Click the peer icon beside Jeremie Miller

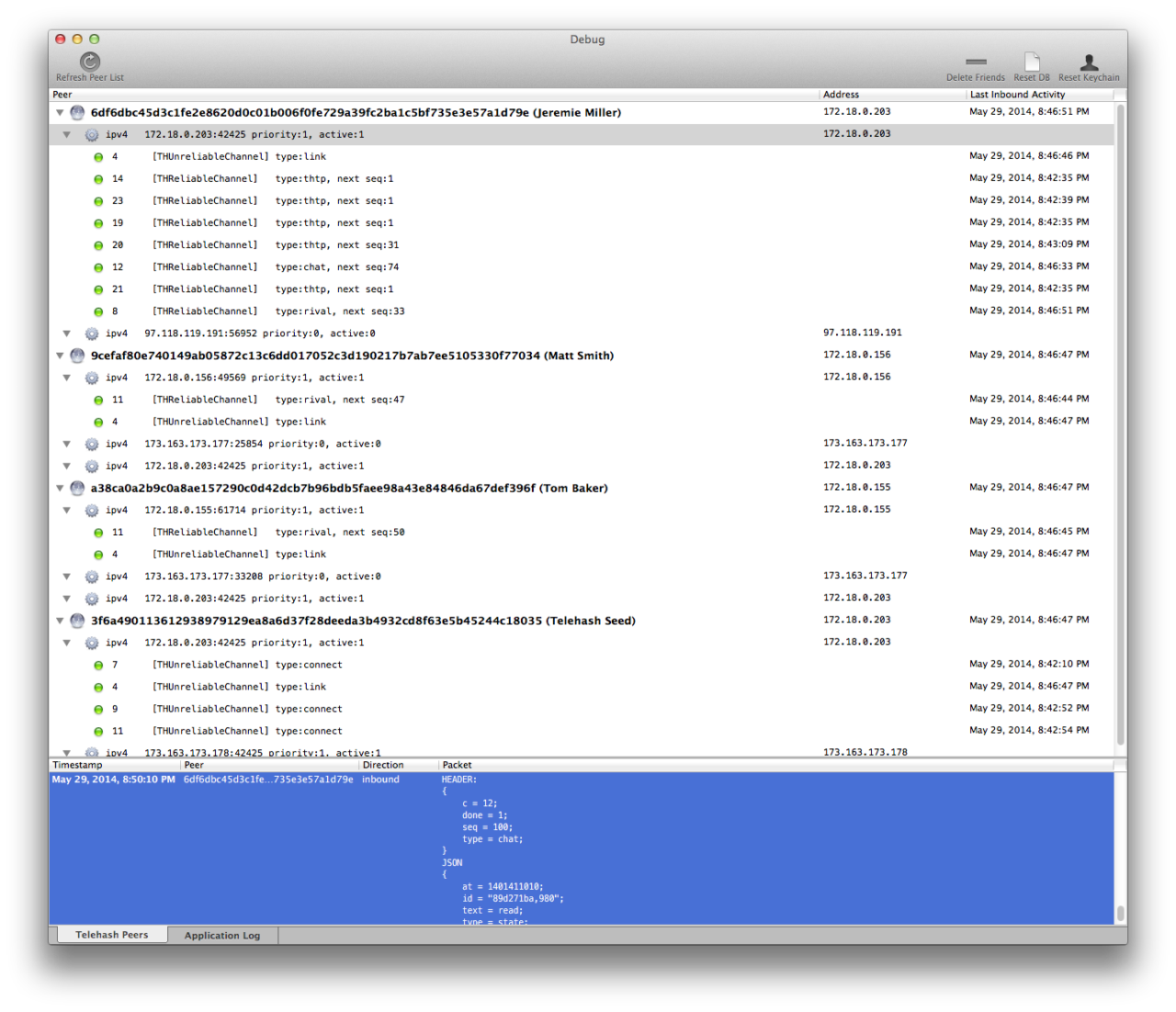pyautogui.click(x=77, y=113)
